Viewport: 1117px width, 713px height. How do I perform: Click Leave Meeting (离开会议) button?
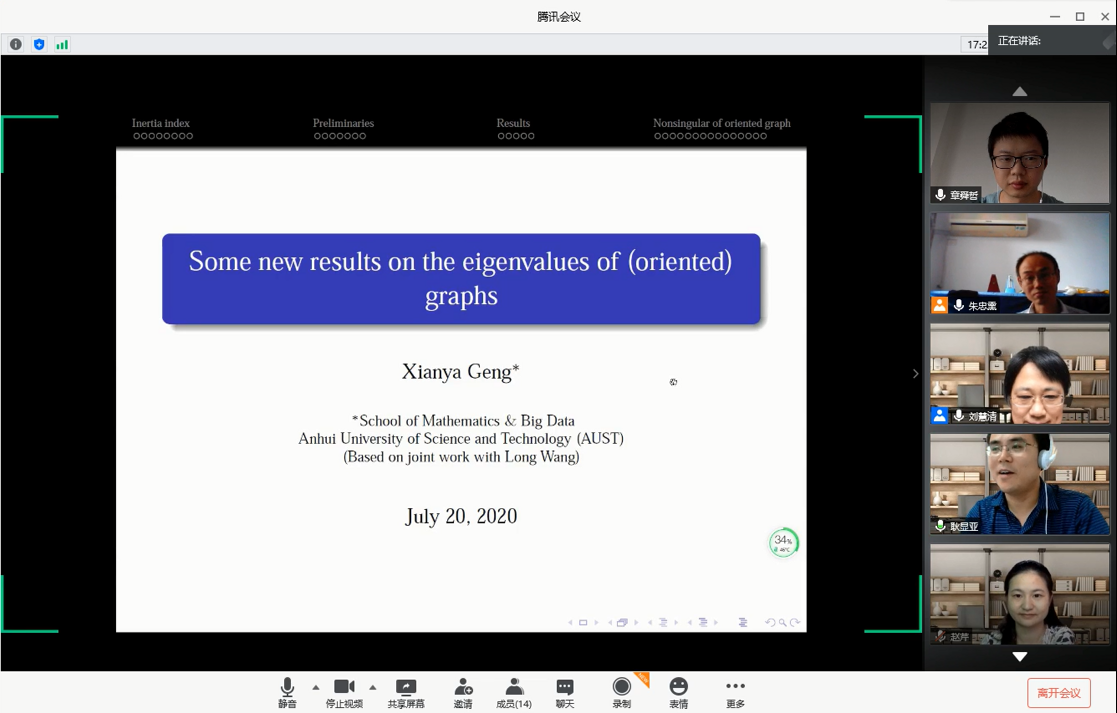pyautogui.click(x=1058, y=693)
